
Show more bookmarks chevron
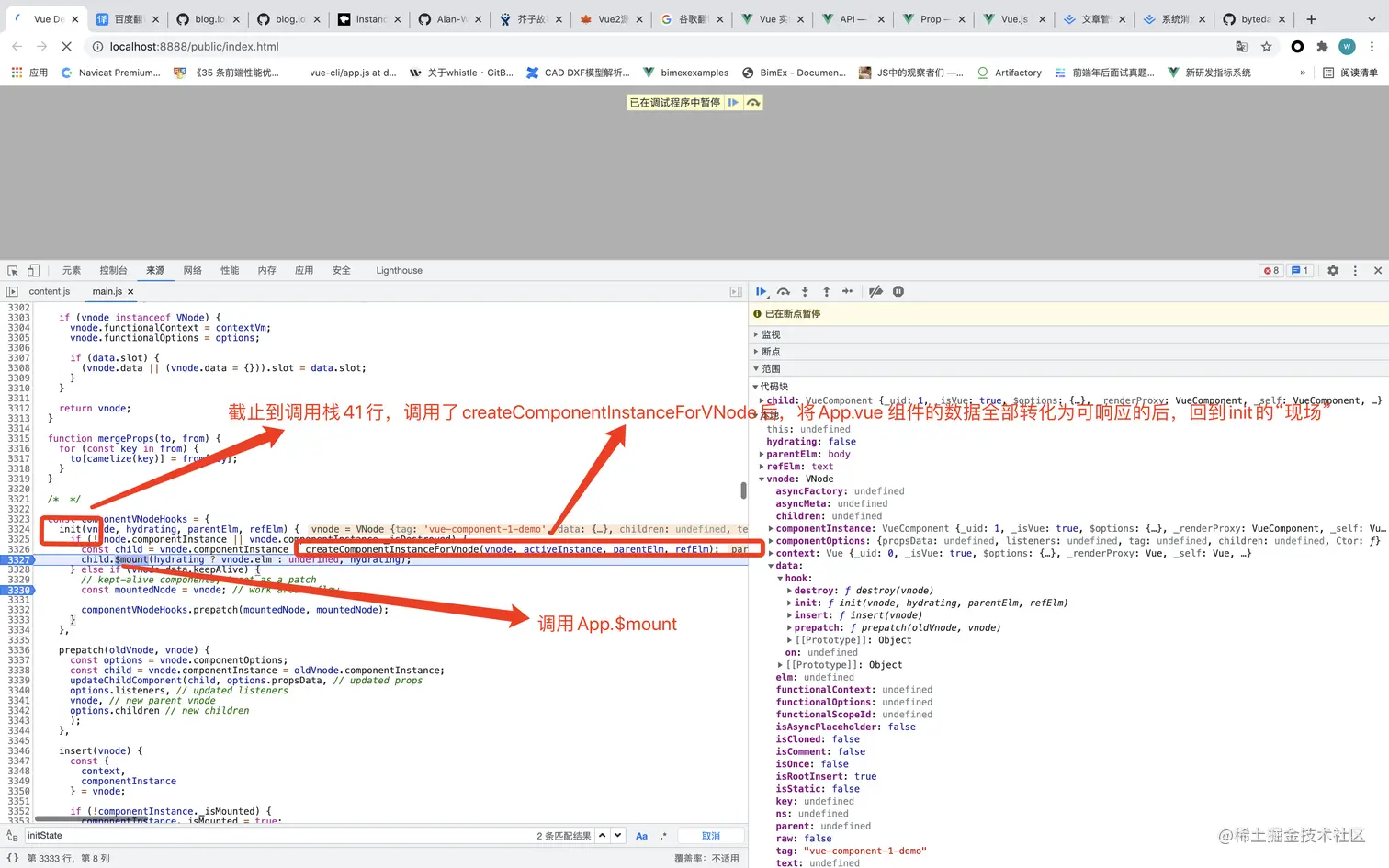pyautogui.click(x=1303, y=73)
